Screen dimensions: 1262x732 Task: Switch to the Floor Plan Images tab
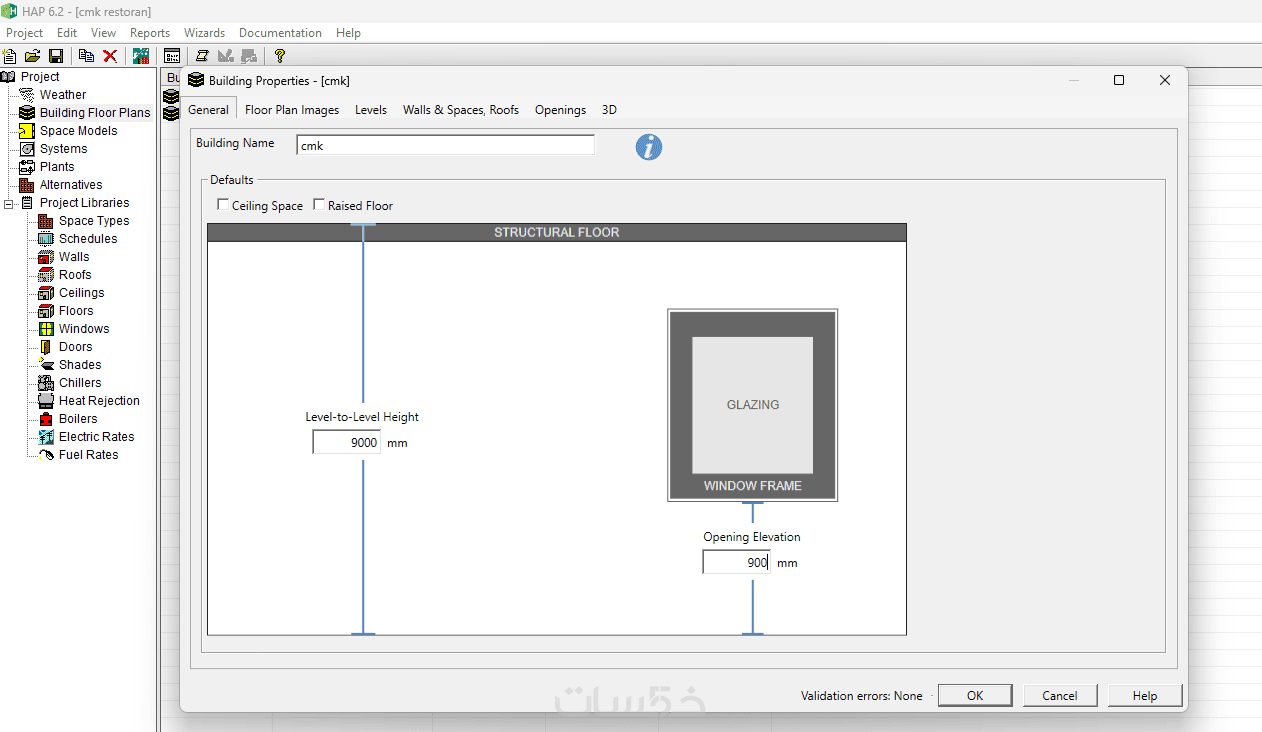pyautogui.click(x=292, y=110)
